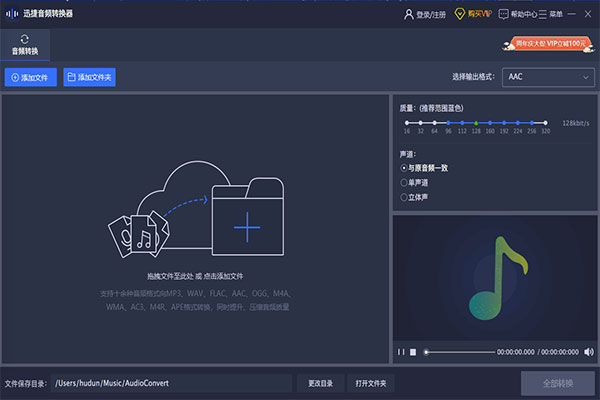Click the anniversary VIP discount banner
600x400 pixels.
point(552,43)
